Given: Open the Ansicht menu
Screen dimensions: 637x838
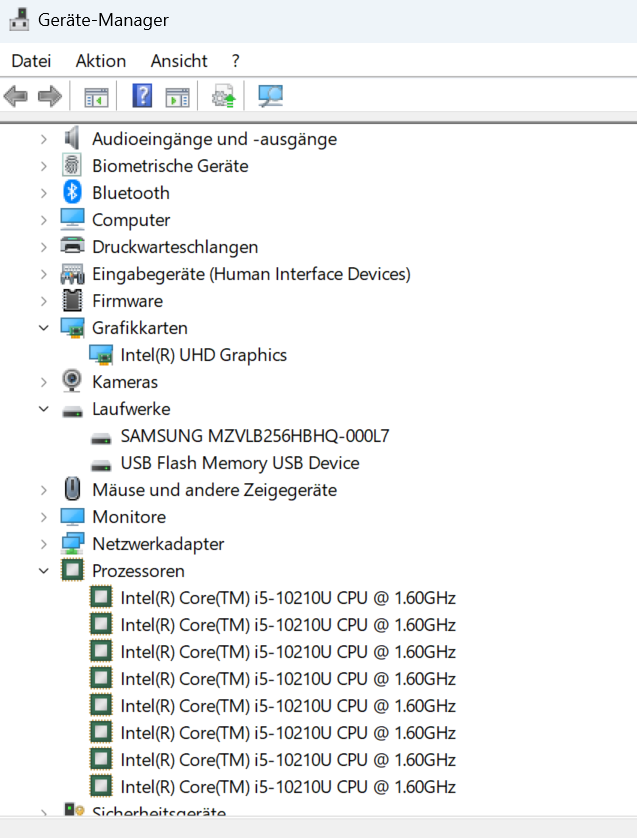Looking at the screenshot, I should (x=179, y=61).
